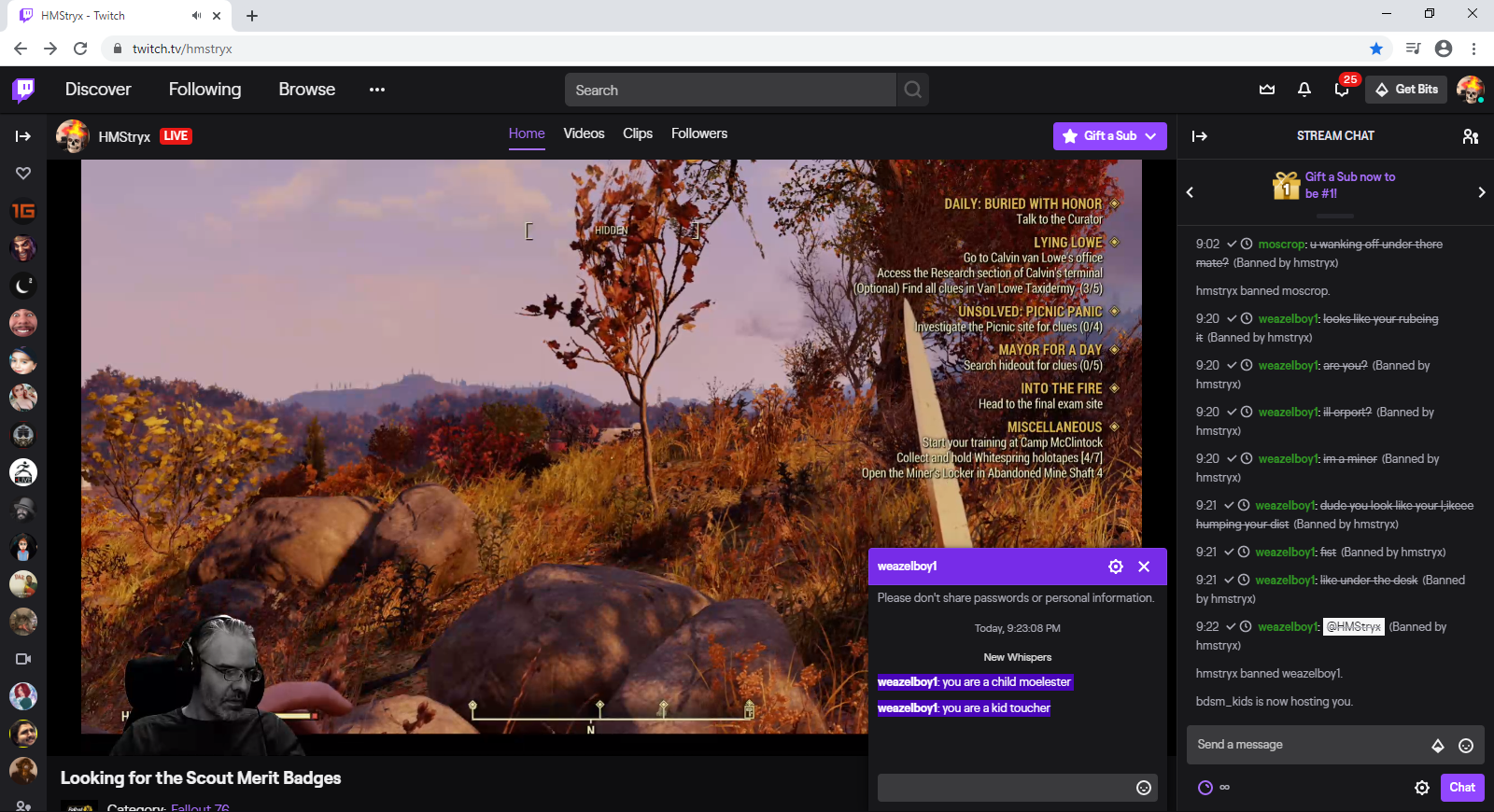Screen dimensions: 1494x812
Task: Send message with Chat button
Action: click(1462, 788)
